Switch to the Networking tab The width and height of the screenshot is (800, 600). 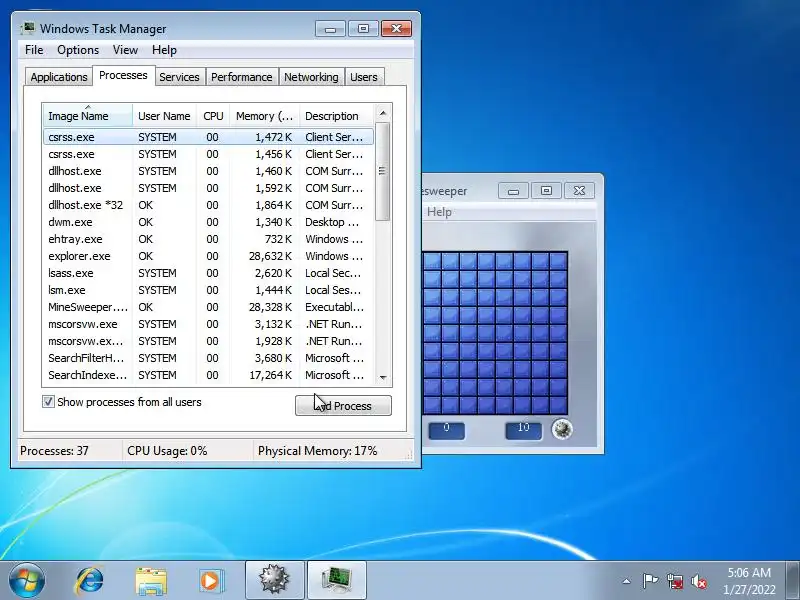coord(311,77)
